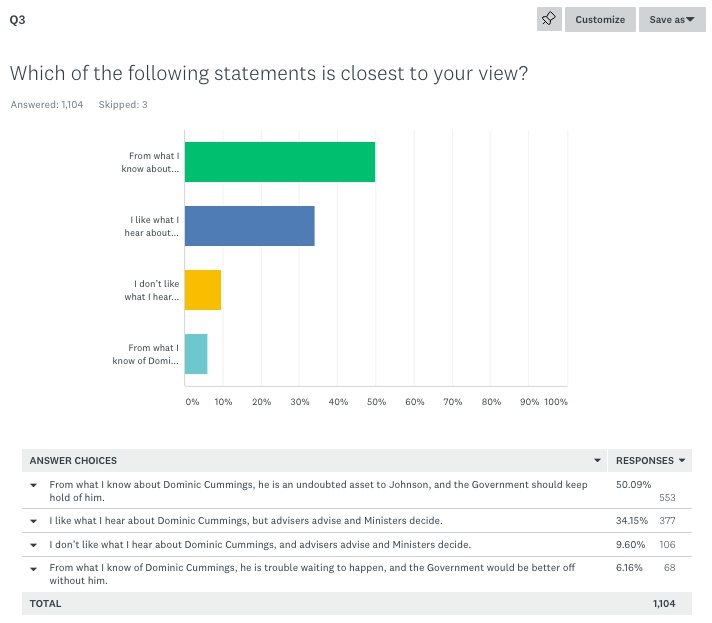
Task: Click the green bar in the chart
Action: pos(280,162)
